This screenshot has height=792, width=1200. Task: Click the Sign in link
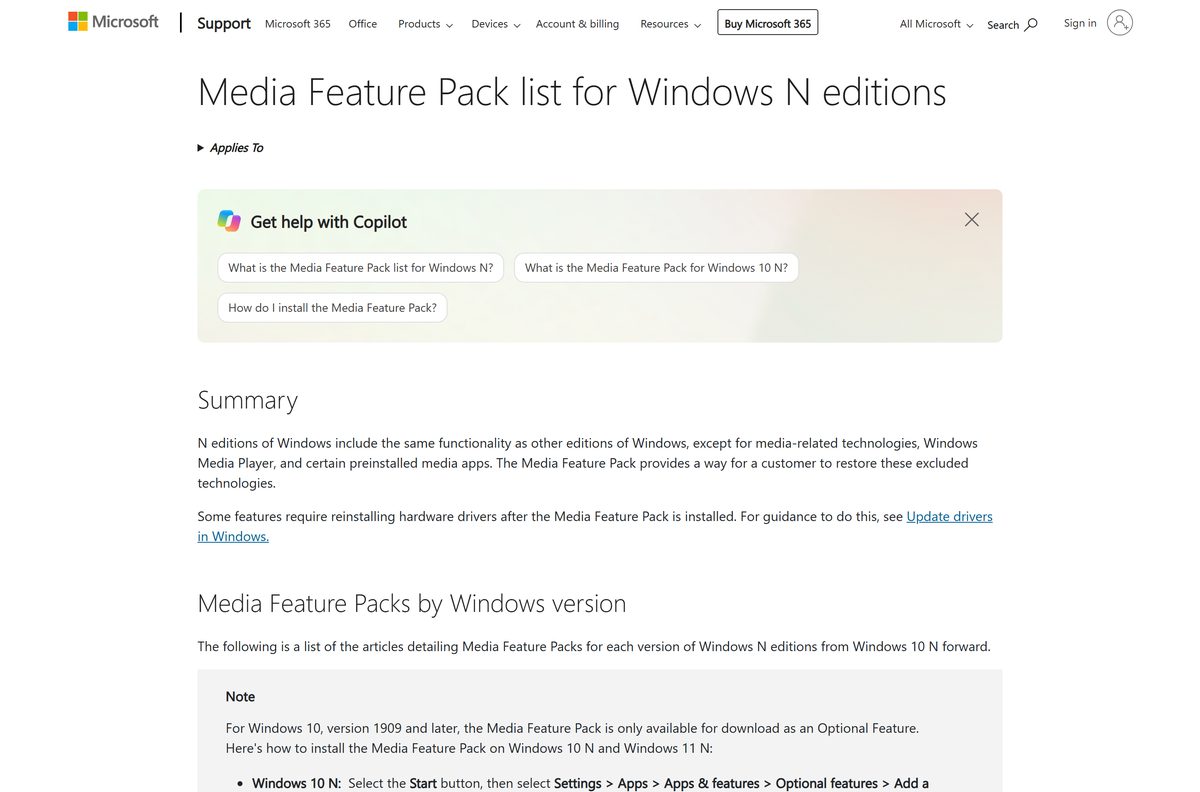(1080, 23)
